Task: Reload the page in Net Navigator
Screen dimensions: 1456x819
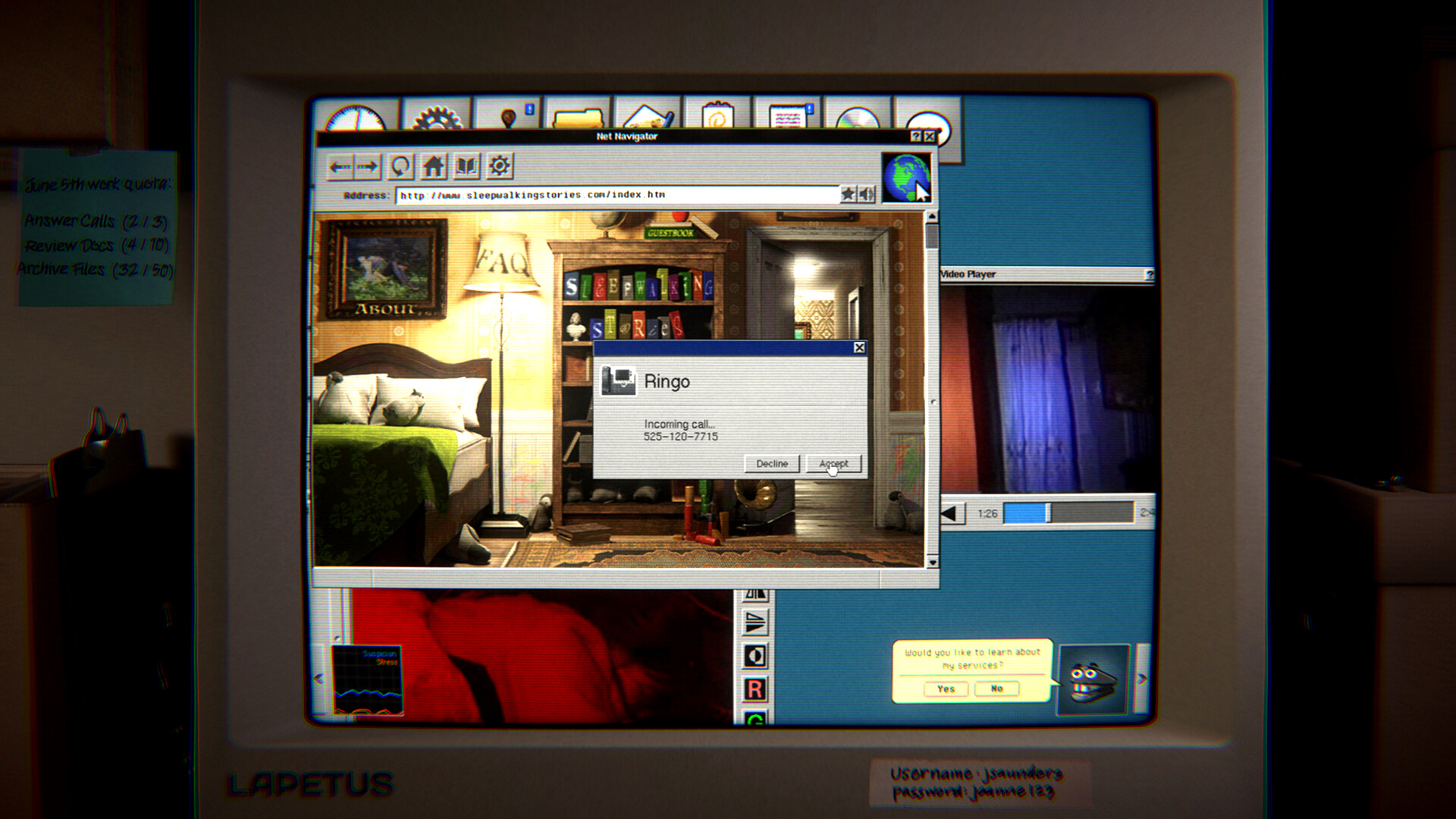Action: [400, 166]
